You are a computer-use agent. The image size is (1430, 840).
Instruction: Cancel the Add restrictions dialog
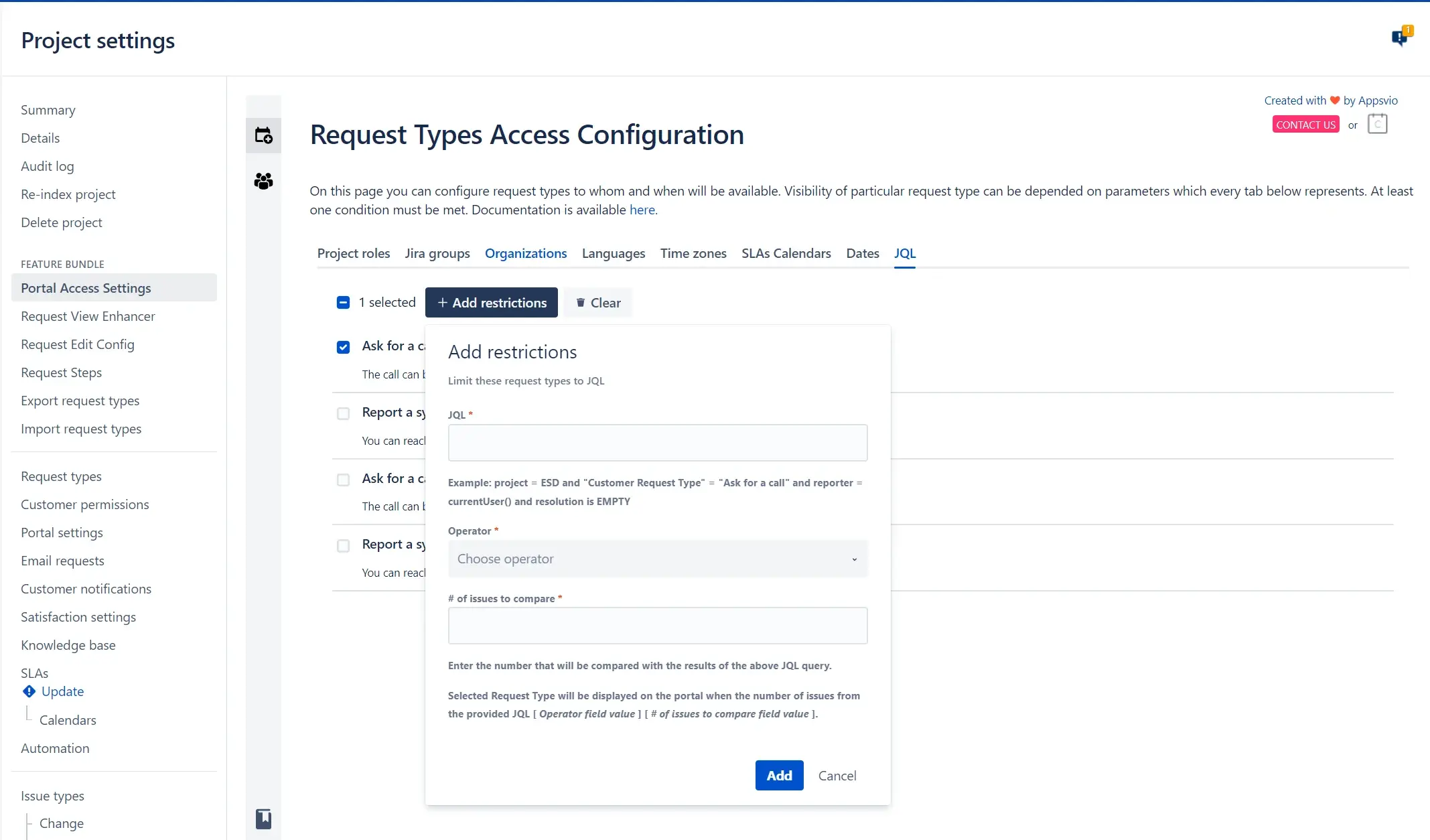[837, 775]
